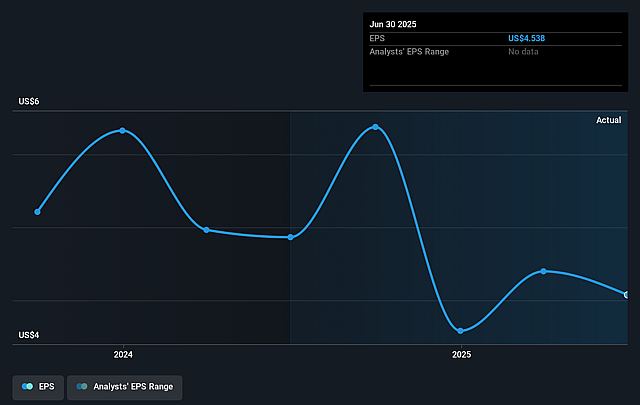Viewport: 640px width, 405px height.
Task: Click the Actual label in the chart
Action: tap(609, 120)
